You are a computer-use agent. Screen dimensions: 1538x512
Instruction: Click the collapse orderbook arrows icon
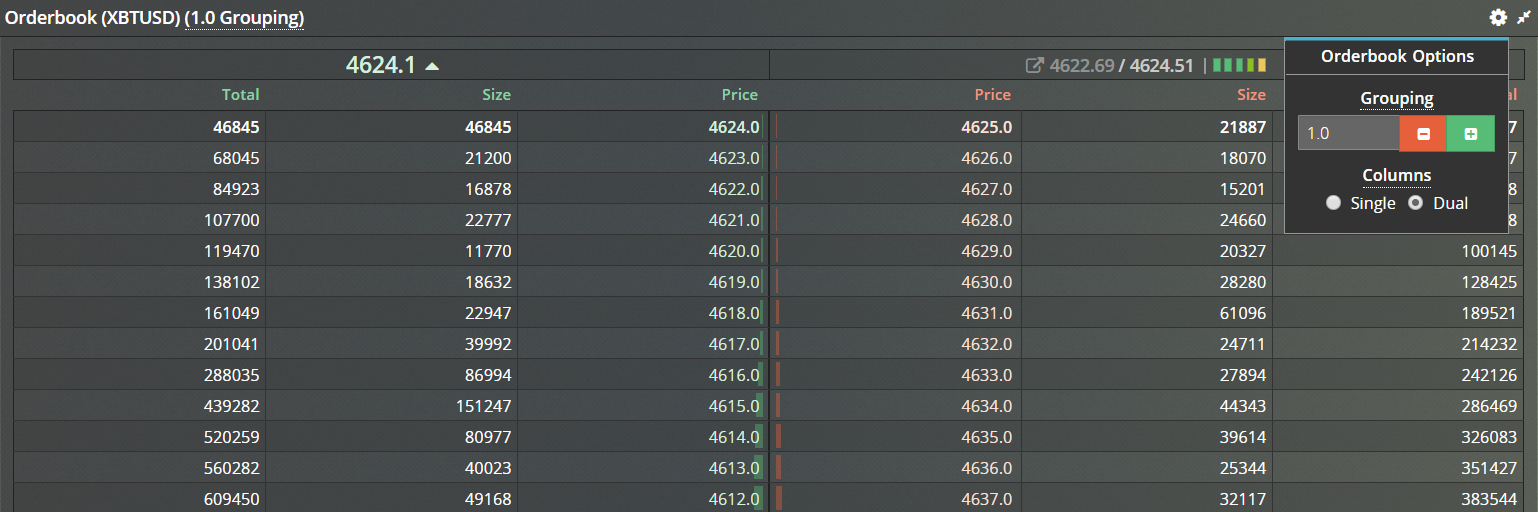(x=1523, y=17)
